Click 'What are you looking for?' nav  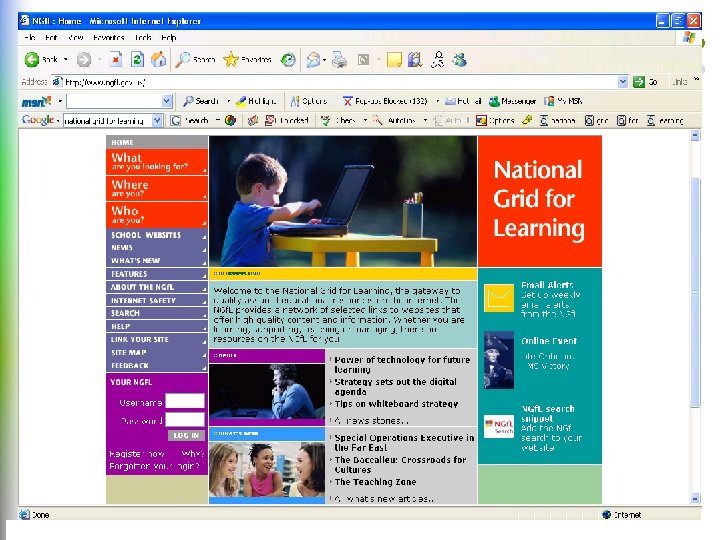click(x=157, y=161)
